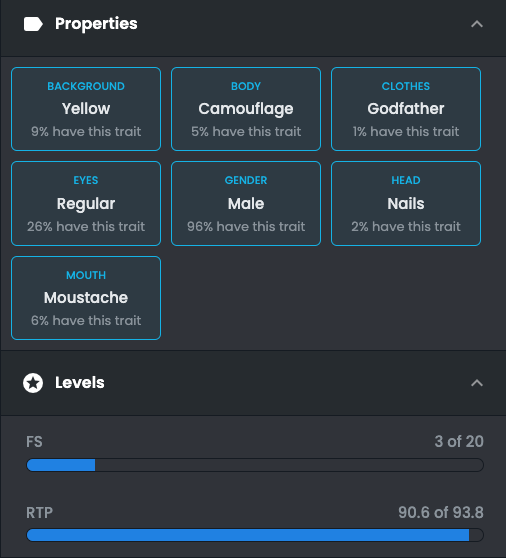Click the FS level progress bar
506x558 pixels.
(255, 465)
